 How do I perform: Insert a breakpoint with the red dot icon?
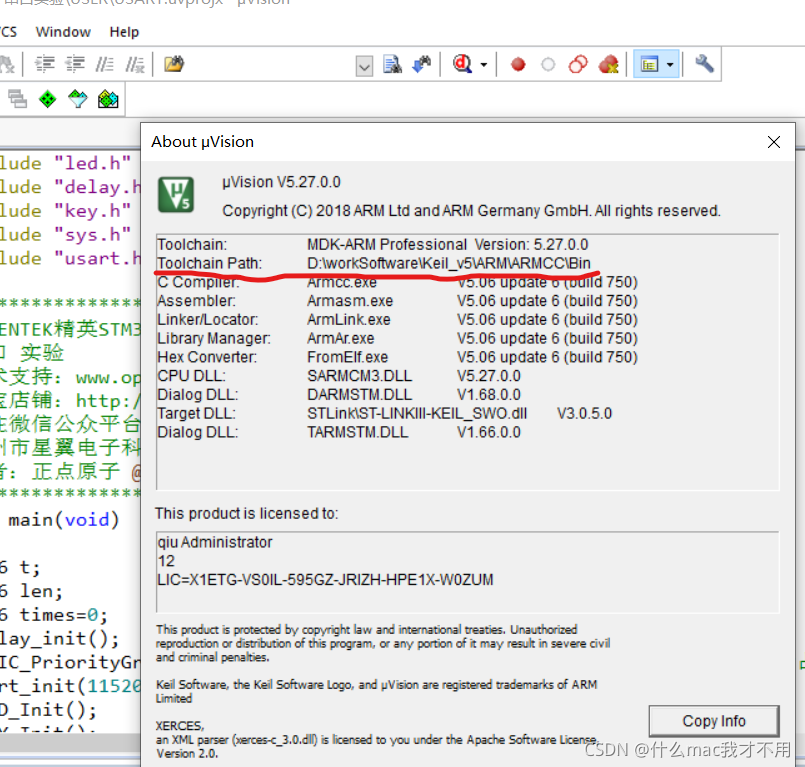[x=518, y=65]
